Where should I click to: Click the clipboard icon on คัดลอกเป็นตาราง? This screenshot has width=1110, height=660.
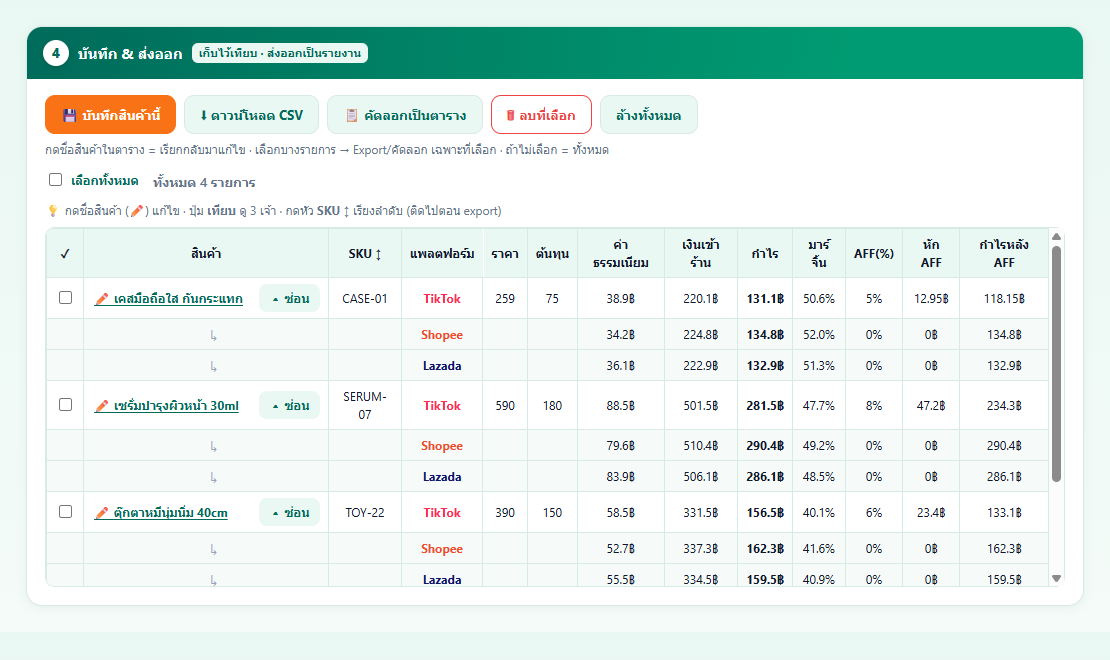click(x=352, y=115)
